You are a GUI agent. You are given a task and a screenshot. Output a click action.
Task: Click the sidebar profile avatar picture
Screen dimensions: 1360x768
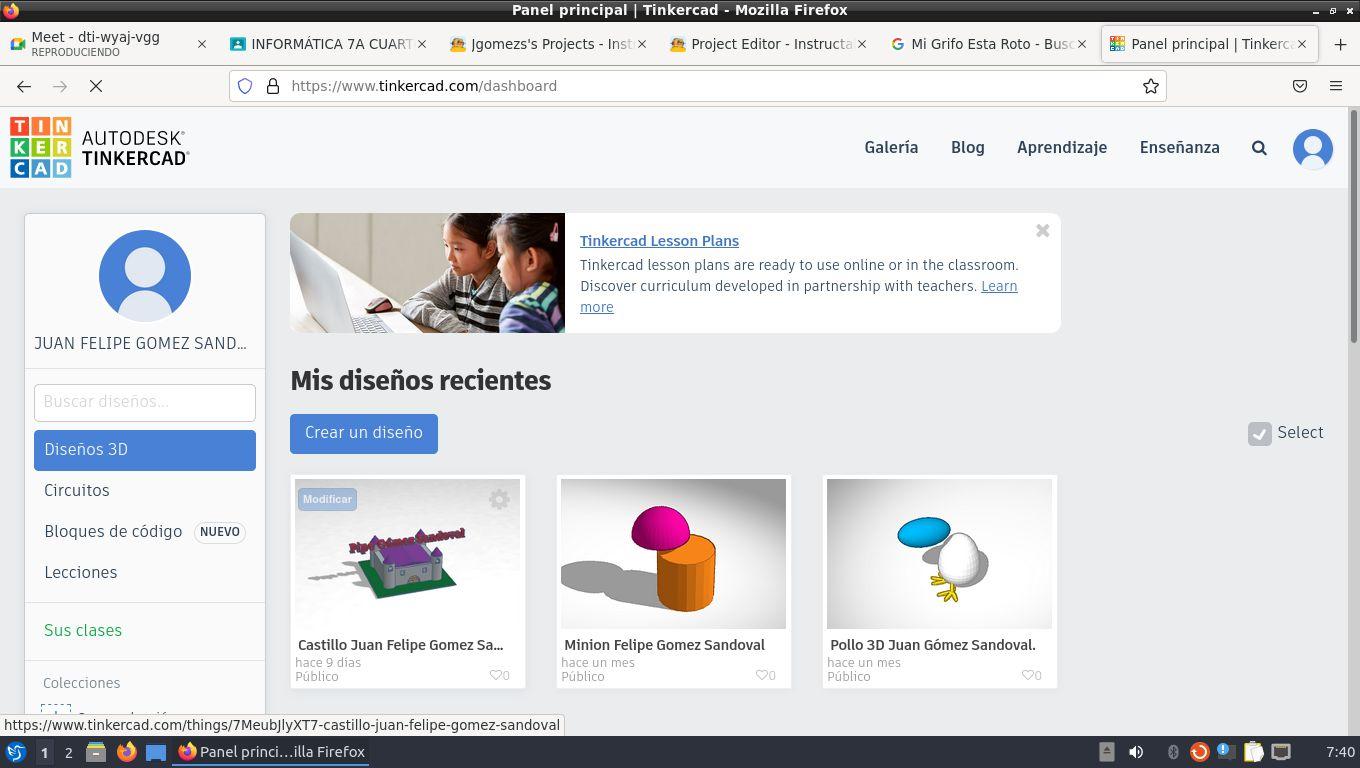tap(145, 276)
